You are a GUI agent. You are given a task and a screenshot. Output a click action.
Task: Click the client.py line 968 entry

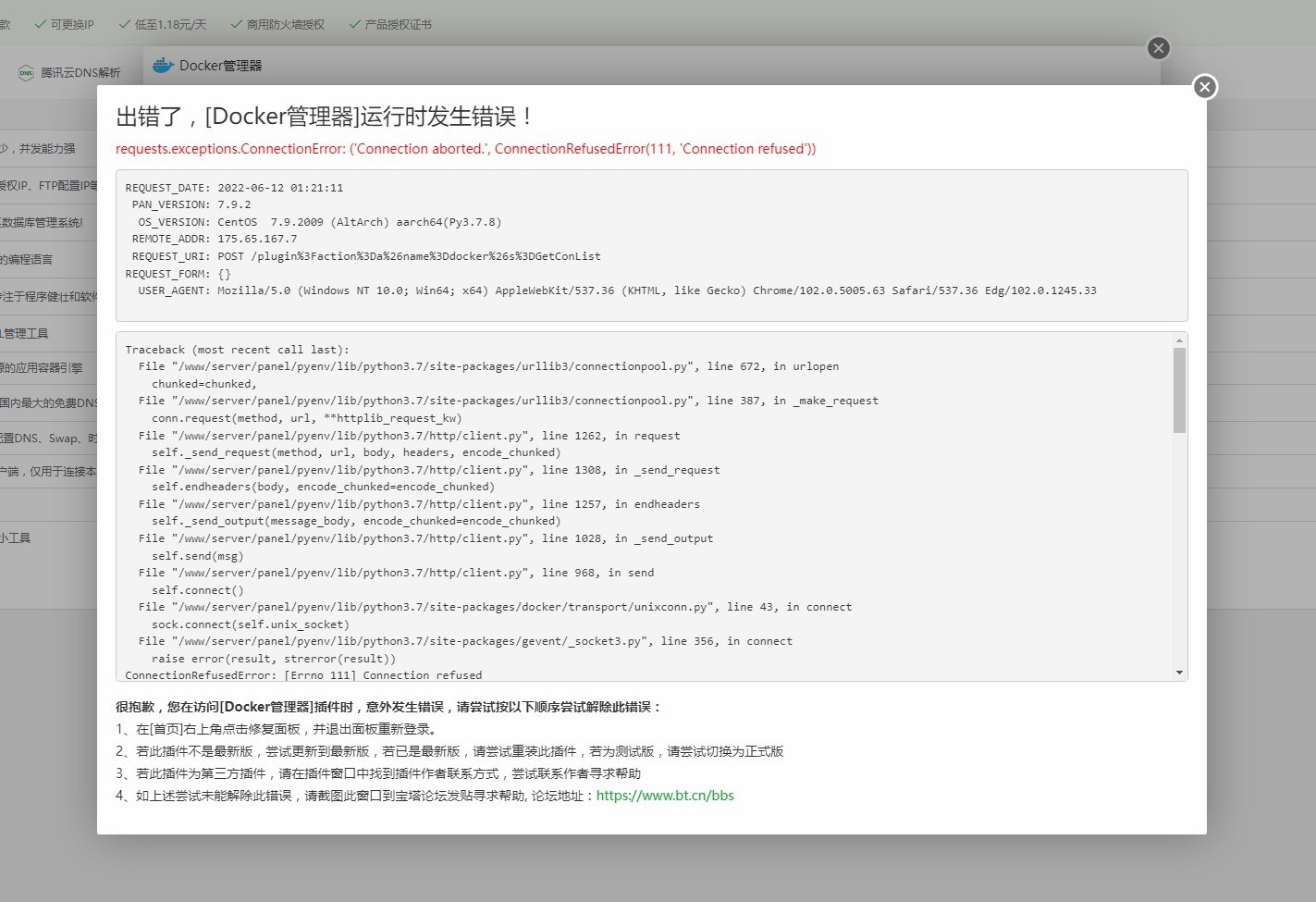point(396,573)
